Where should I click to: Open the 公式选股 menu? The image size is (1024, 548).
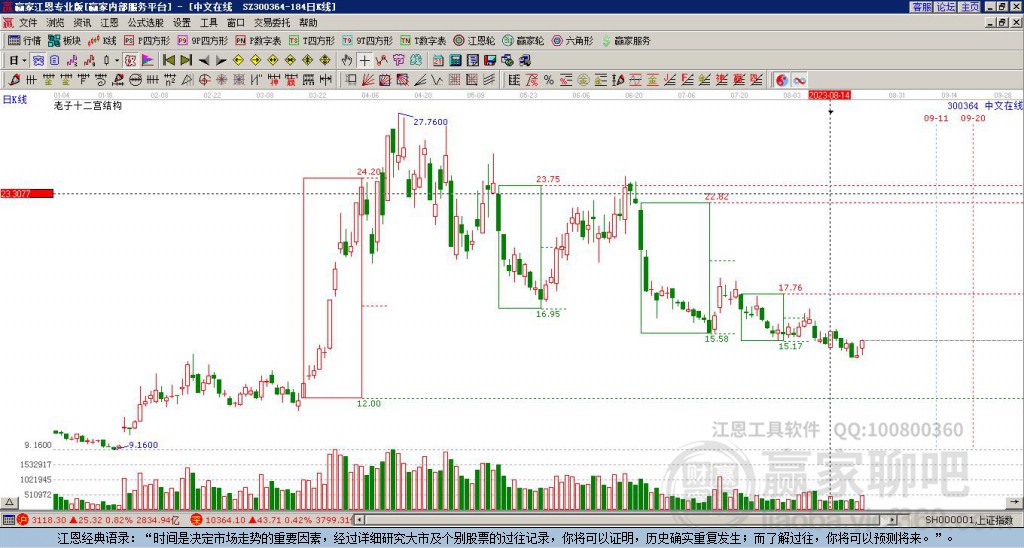(x=146, y=23)
